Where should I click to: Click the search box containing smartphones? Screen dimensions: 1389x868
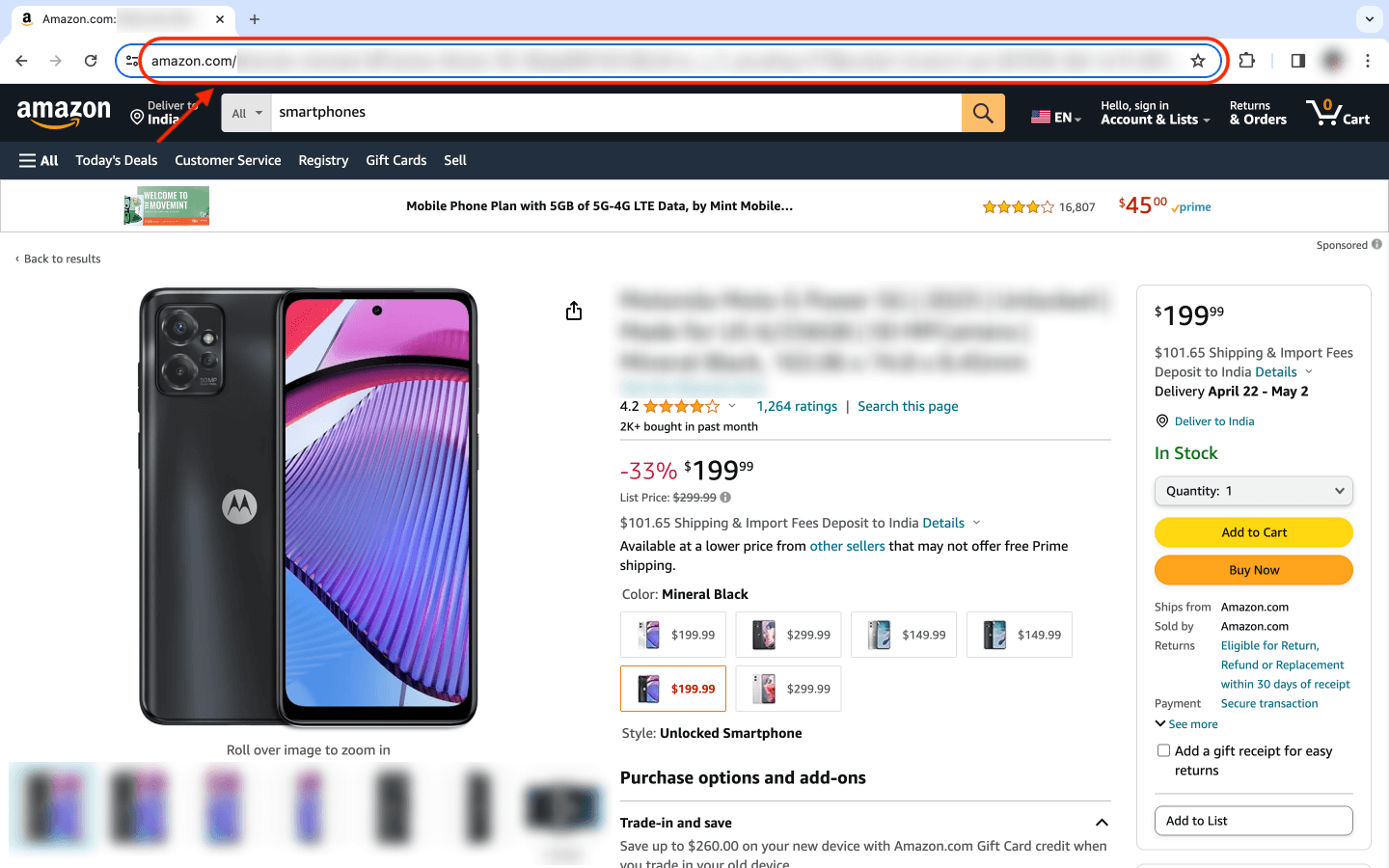pos(615,113)
